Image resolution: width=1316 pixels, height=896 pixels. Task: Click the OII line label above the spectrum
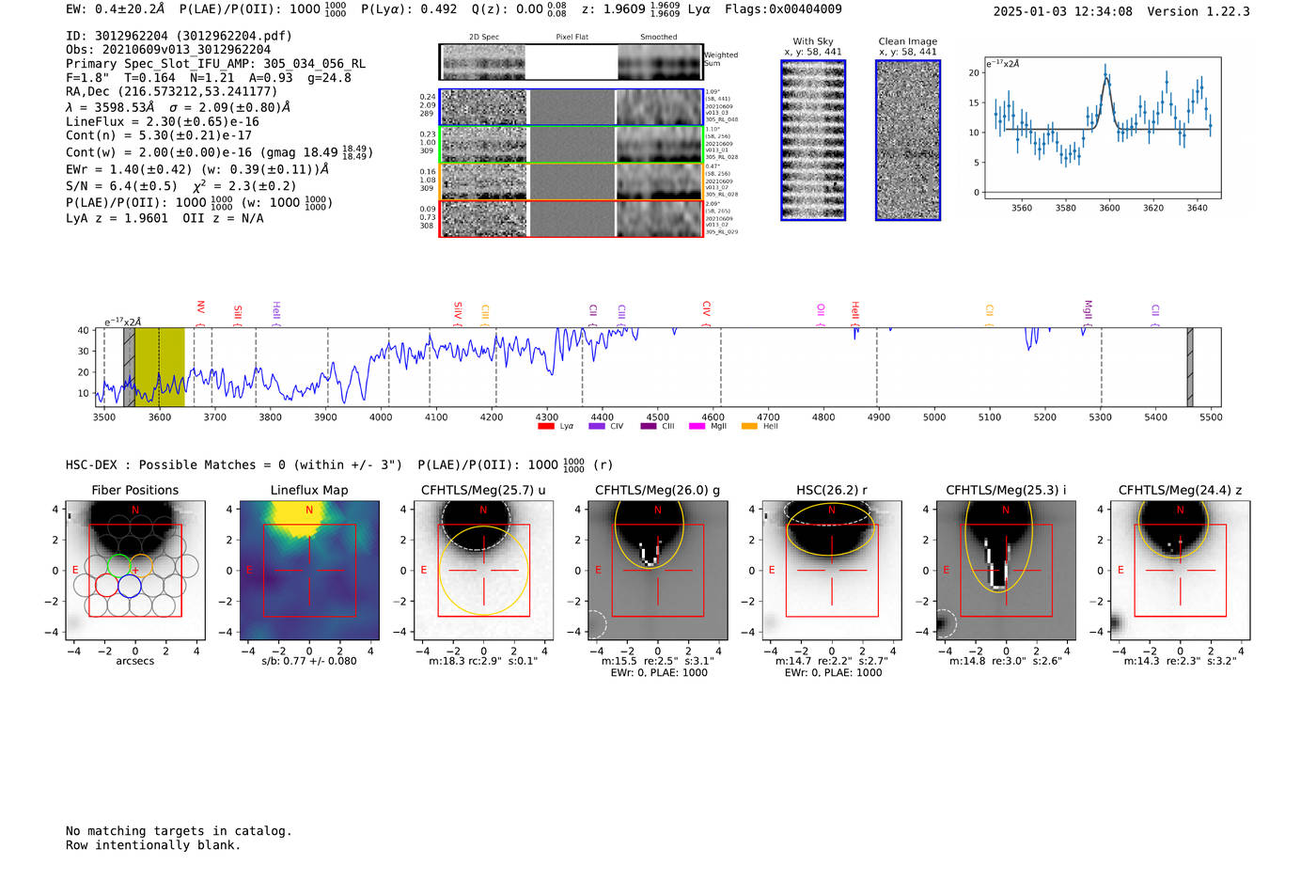coord(821,309)
